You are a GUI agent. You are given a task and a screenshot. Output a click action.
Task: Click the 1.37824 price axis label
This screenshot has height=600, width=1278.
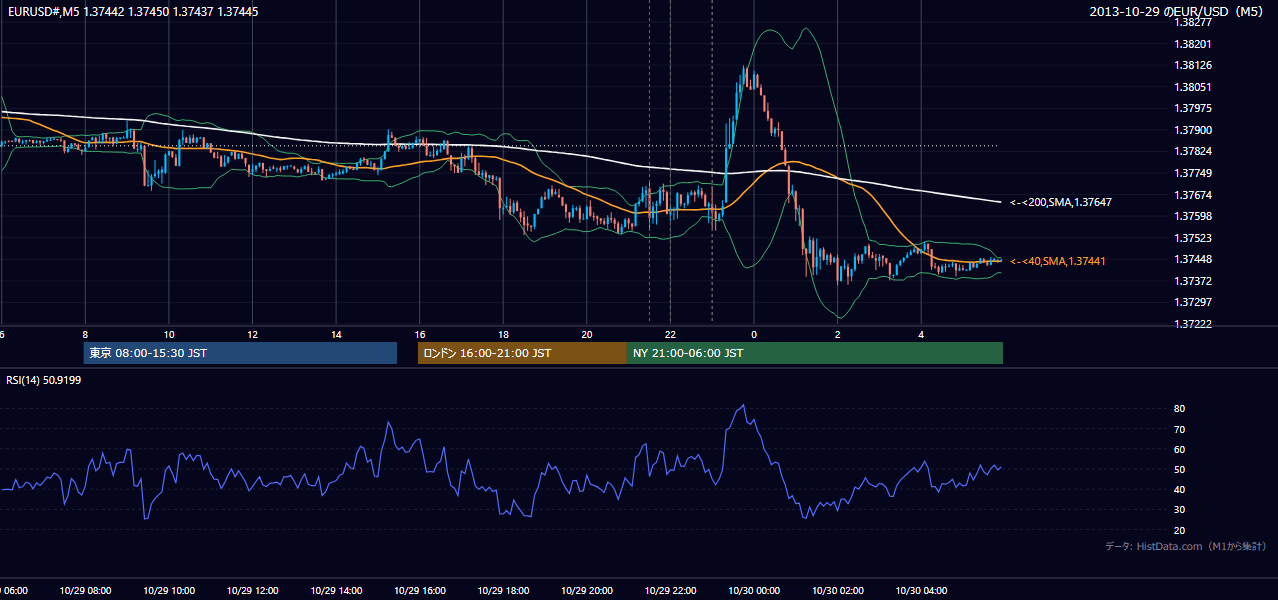point(1194,151)
